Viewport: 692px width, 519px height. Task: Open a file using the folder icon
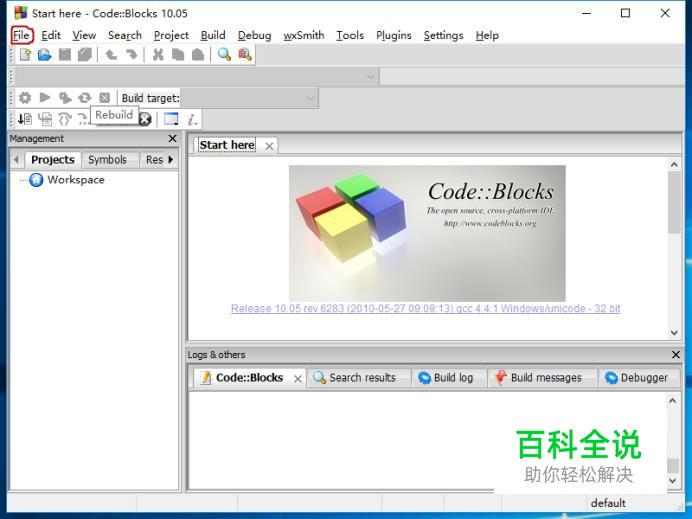point(45,55)
